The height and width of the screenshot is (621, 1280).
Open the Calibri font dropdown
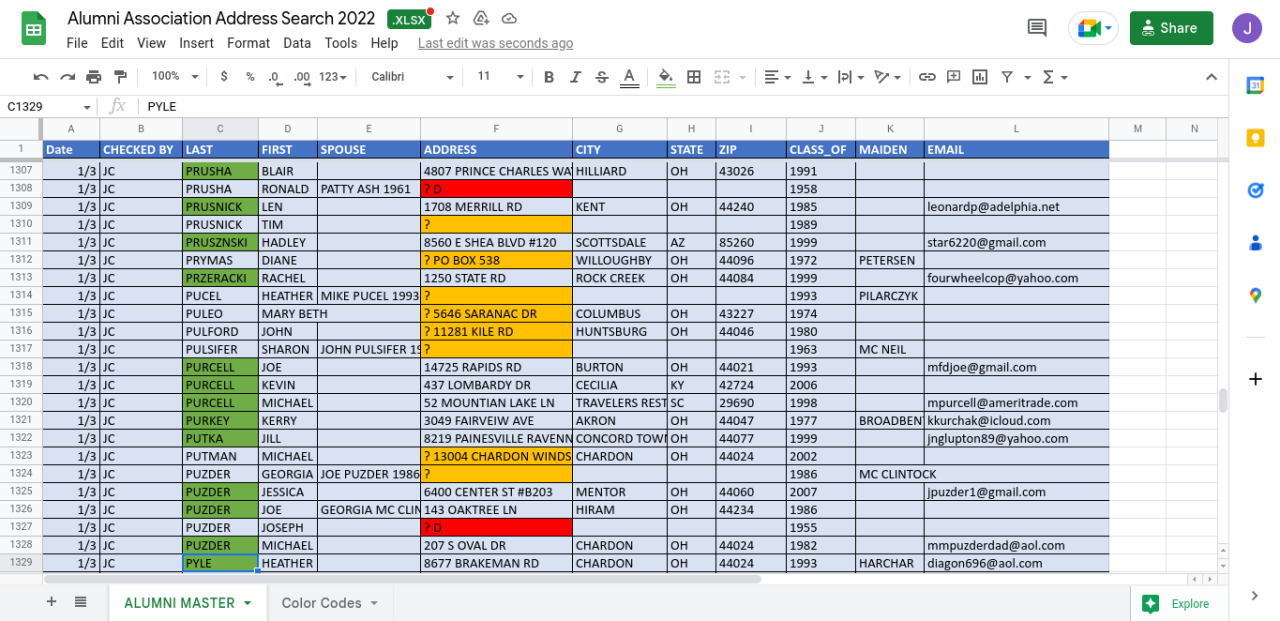click(412, 77)
